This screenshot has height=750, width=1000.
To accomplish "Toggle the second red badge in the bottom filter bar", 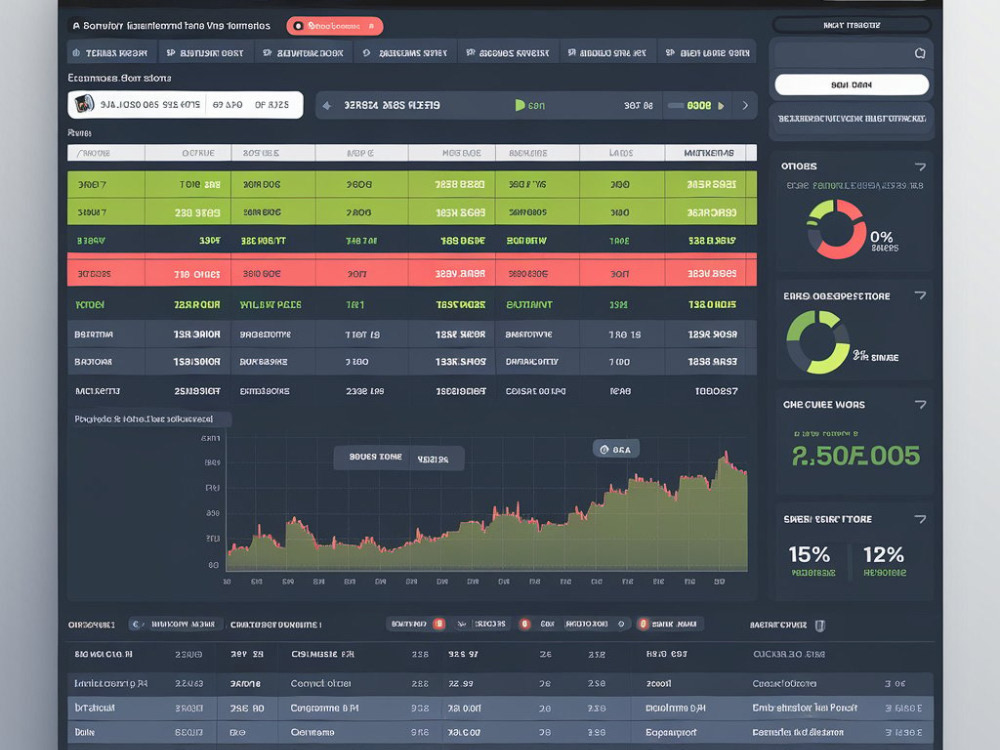I will click(x=525, y=624).
